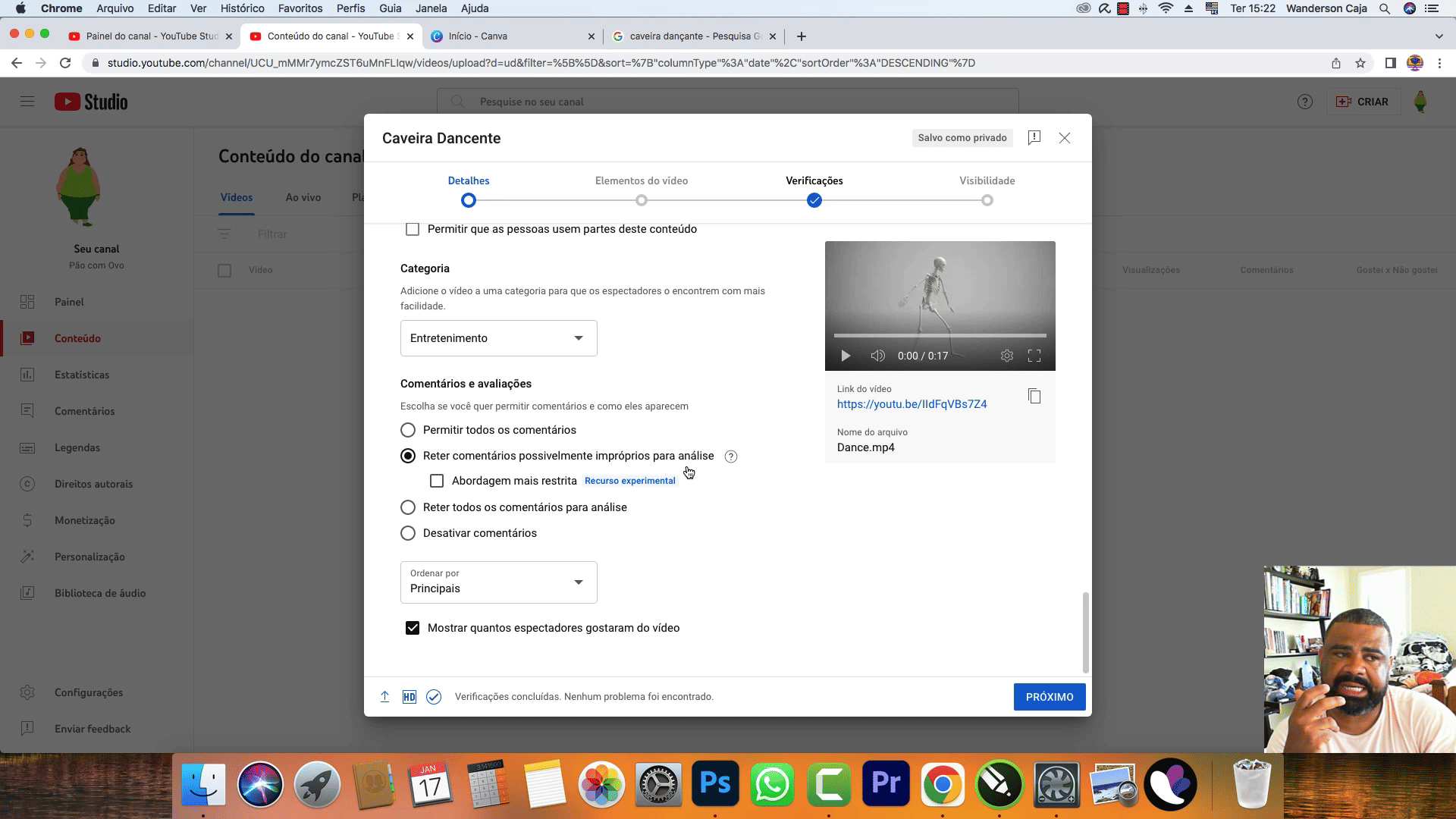Viewport: 1456px width, 819px height.
Task: Enable Abordagem mais restrita checkbox
Action: tap(437, 481)
